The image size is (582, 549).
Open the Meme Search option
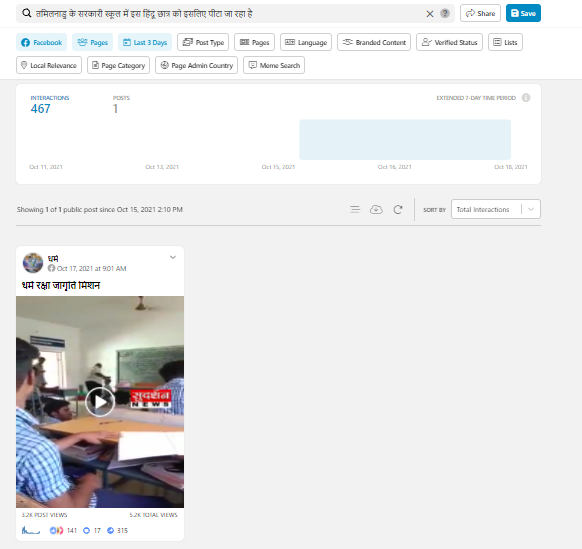(274, 65)
